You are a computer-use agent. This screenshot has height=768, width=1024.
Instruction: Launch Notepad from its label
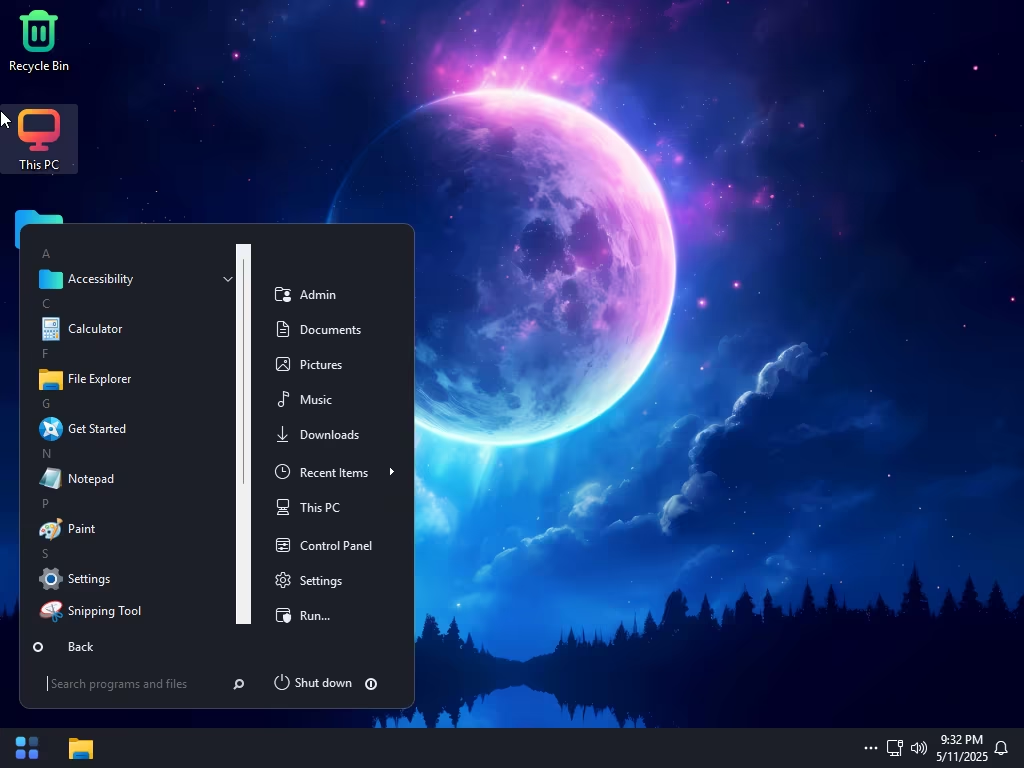point(91,479)
